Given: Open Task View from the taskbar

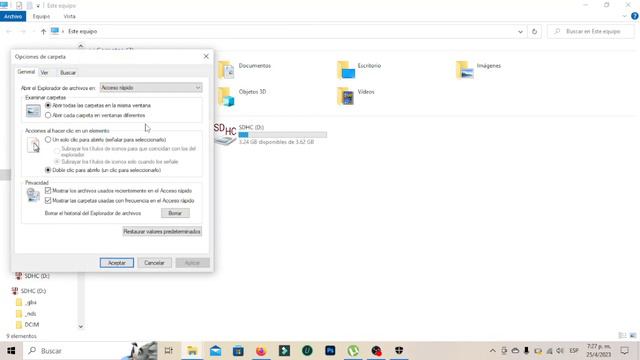Looking at the screenshot, I should pos(169,351).
